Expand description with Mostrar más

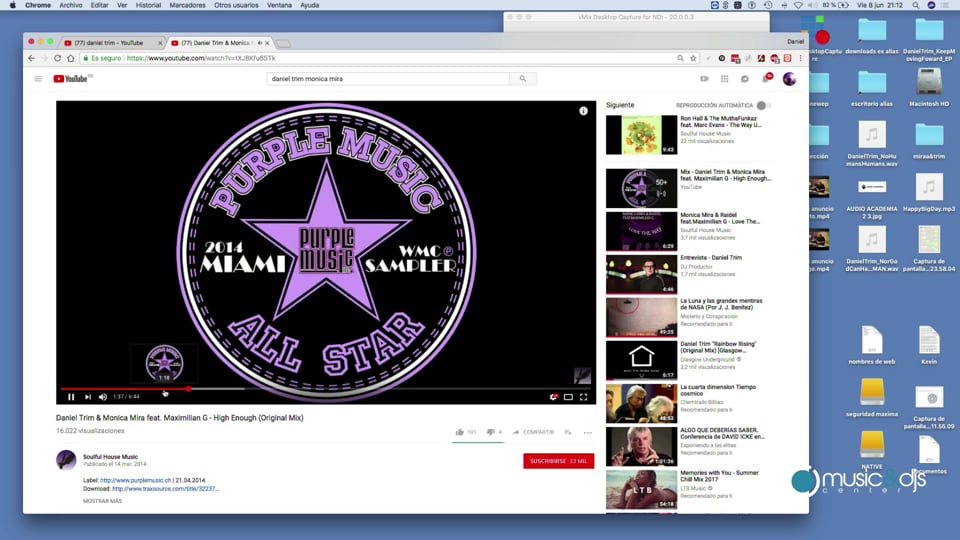(x=102, y=501)
